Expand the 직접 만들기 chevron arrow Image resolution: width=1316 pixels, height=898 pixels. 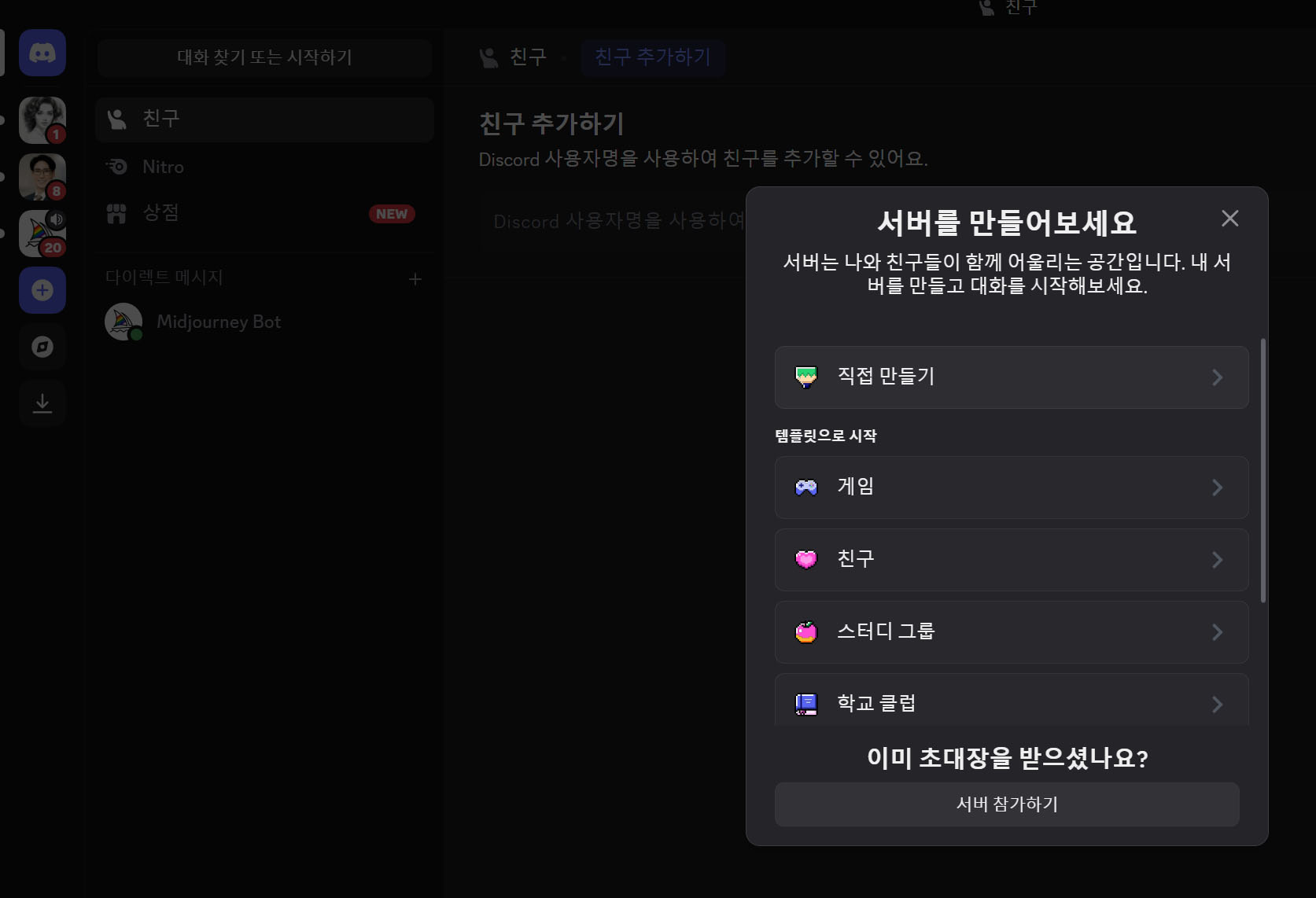tap(1217, 377)
